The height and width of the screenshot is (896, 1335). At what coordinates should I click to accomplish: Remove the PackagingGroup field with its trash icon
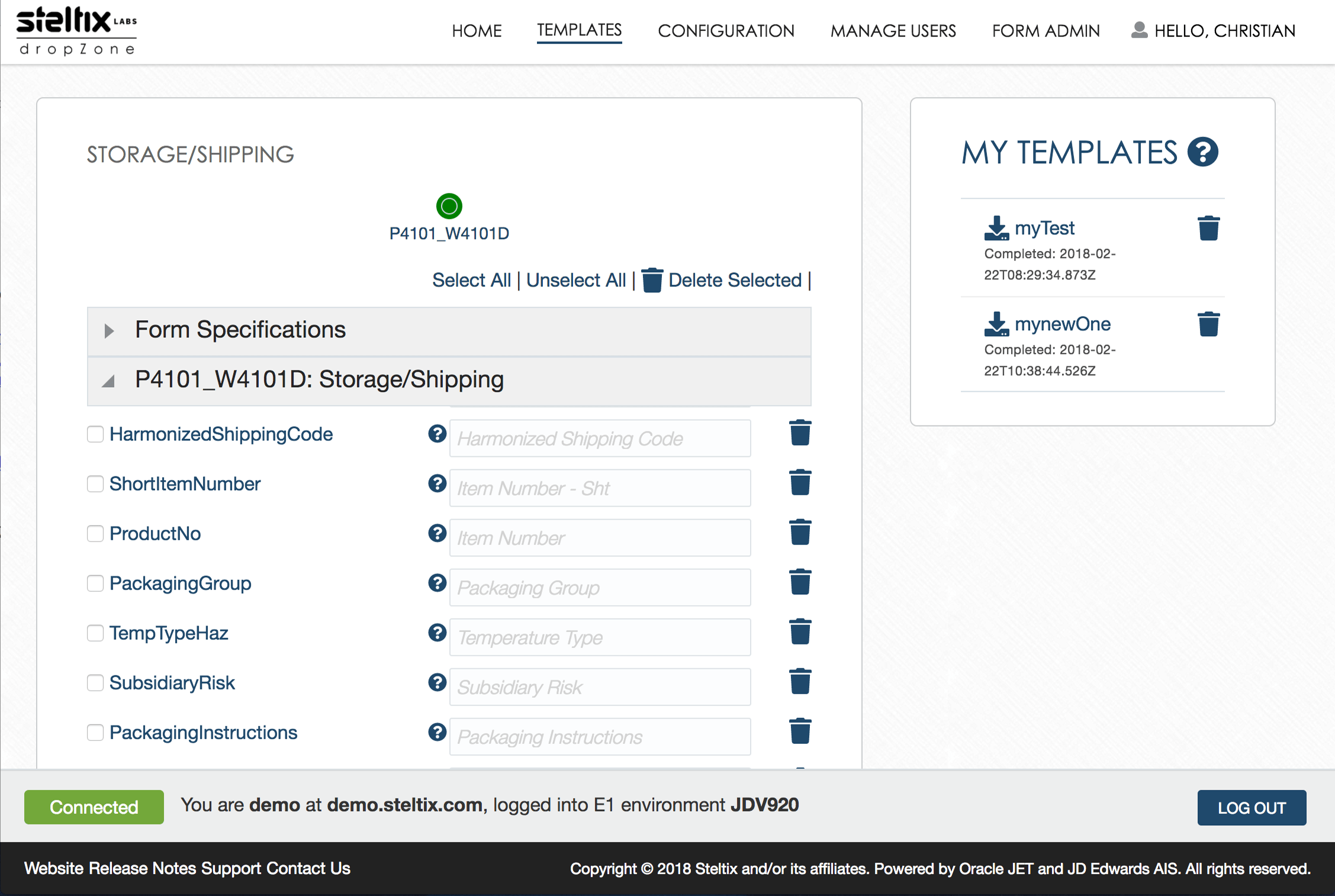point(800,582)
